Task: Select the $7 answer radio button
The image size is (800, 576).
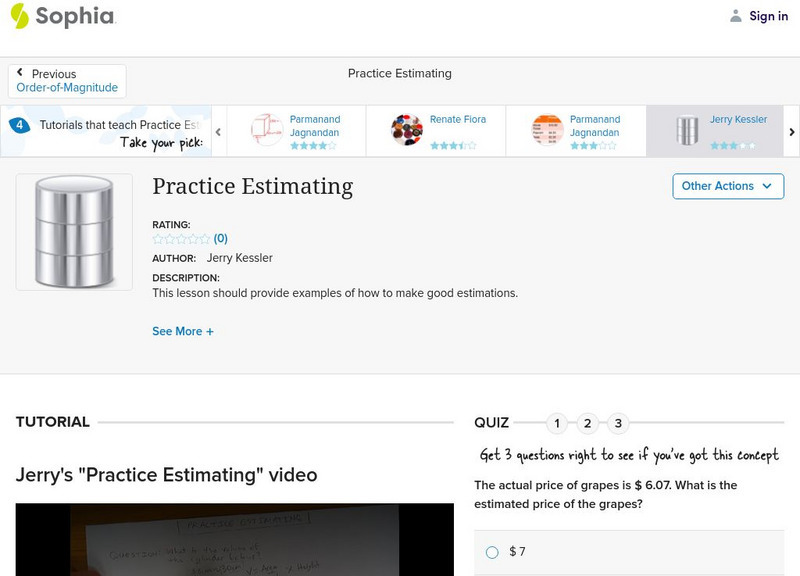Action: tap(491, 552)
